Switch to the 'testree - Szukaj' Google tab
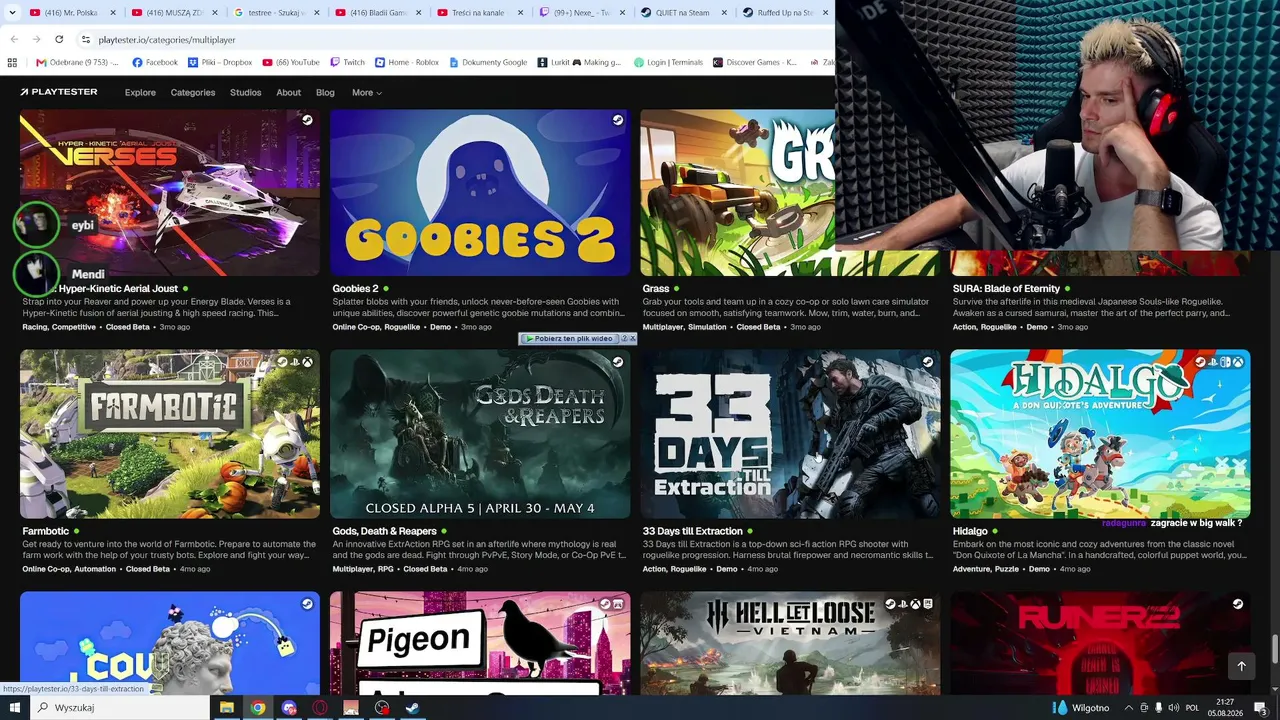The image size is (1280, 720). pos(276,13)
